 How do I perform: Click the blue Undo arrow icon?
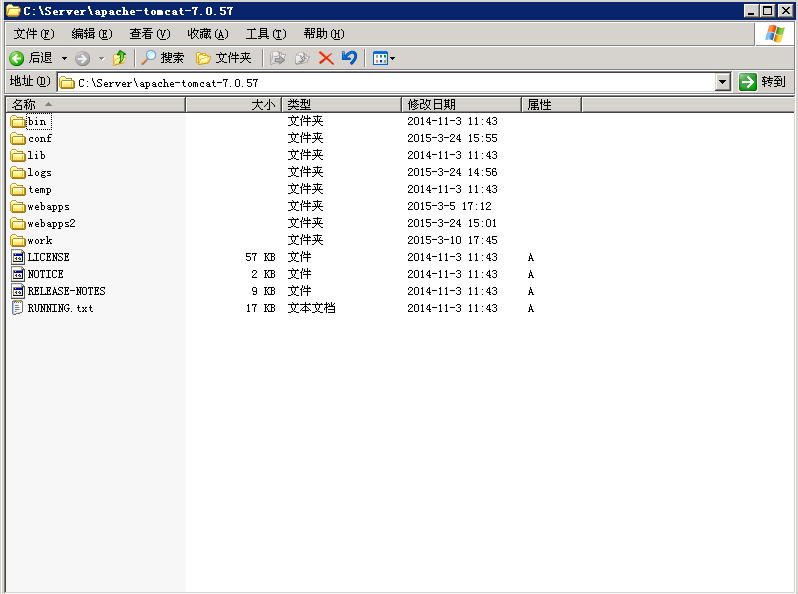pos(350,58)
